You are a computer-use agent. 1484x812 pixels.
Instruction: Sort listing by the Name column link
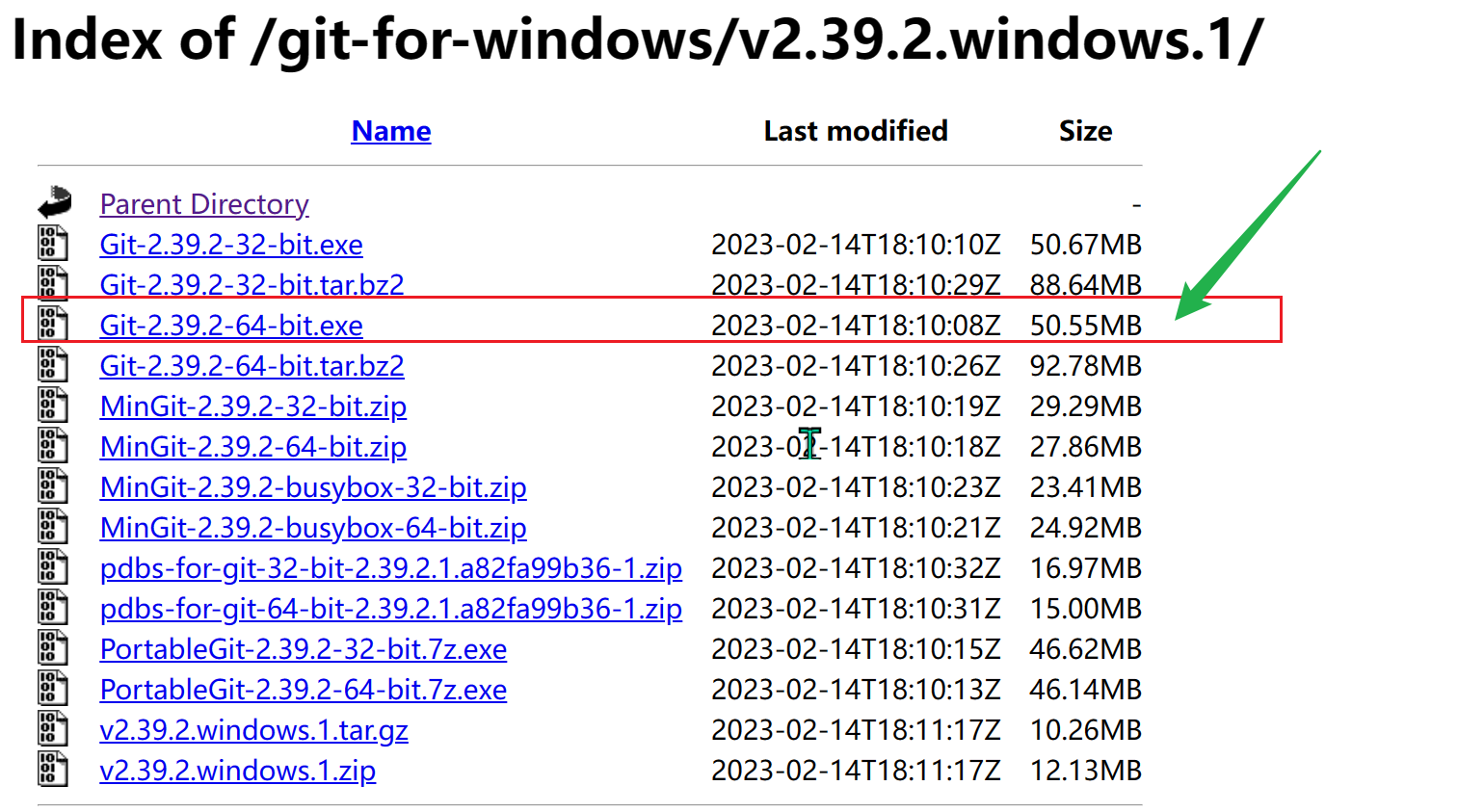point(391,131)
